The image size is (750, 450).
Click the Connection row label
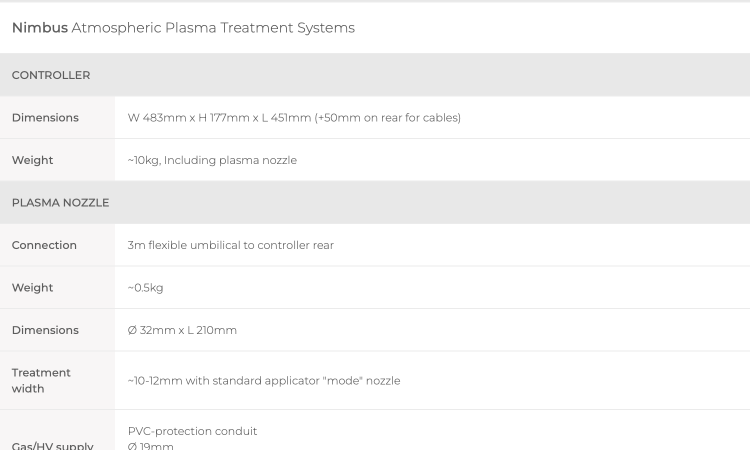[44, 245]
